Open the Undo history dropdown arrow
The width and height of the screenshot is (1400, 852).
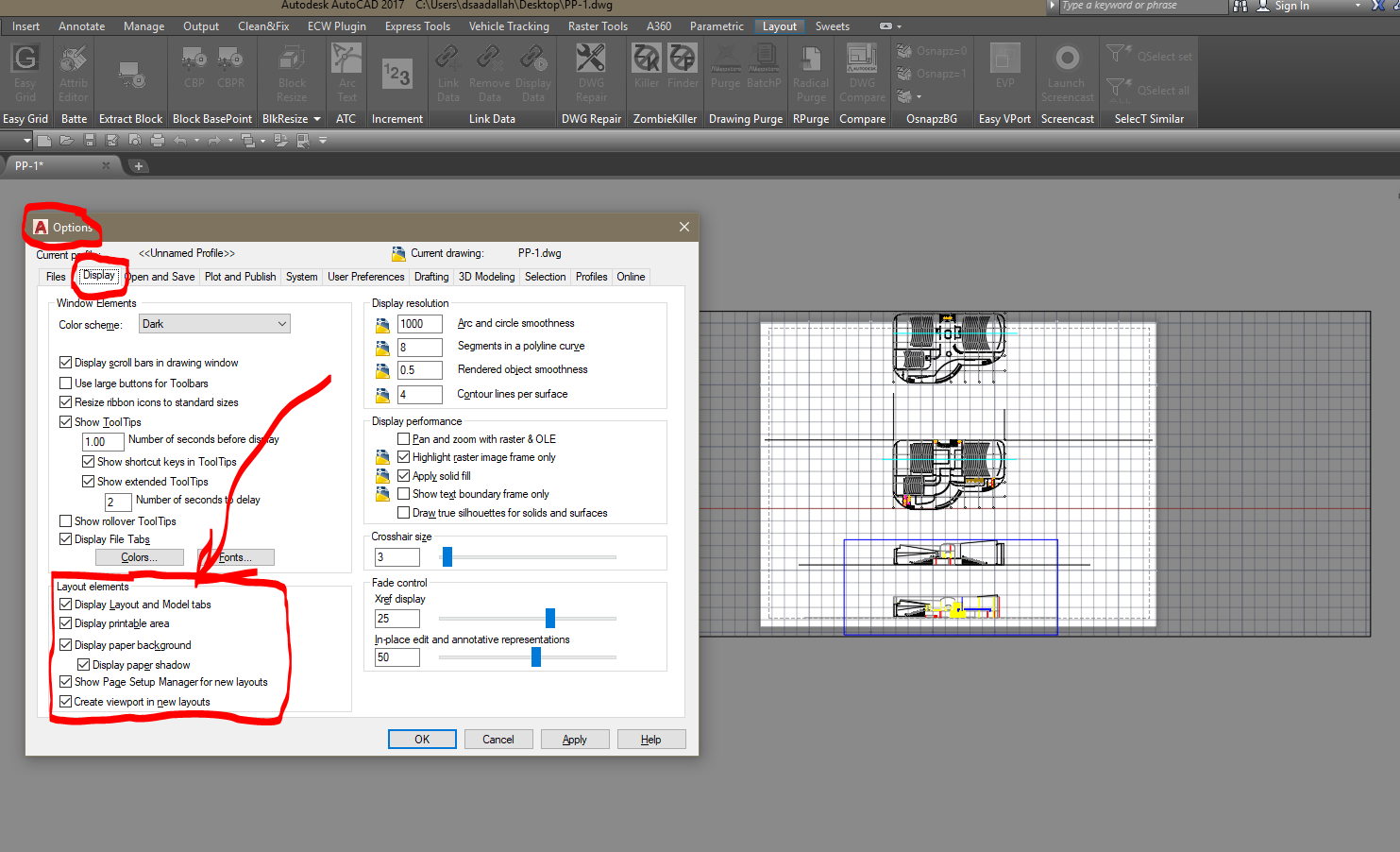pos(196,141)
